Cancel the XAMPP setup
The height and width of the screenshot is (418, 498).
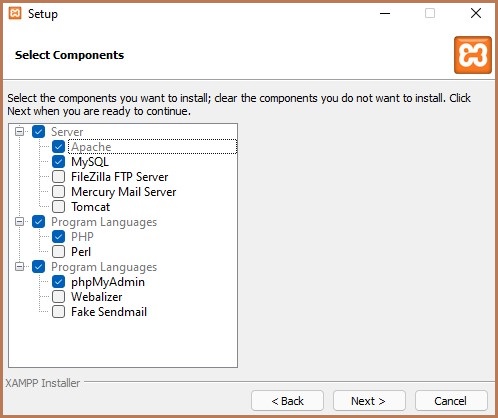point(451,401)
